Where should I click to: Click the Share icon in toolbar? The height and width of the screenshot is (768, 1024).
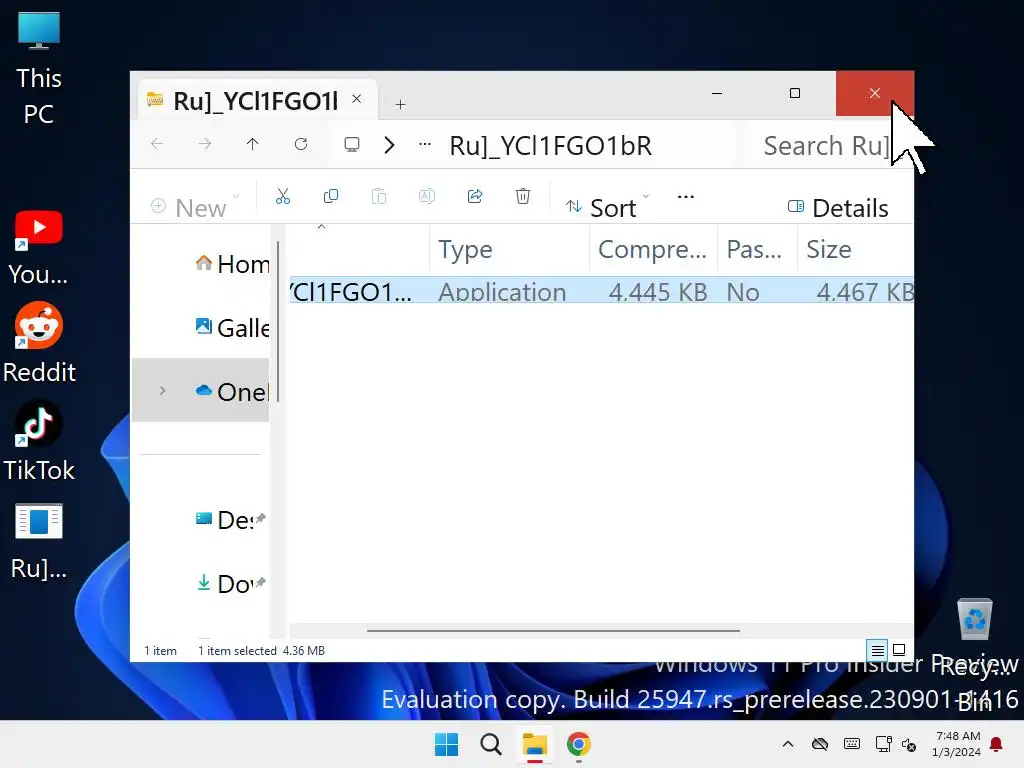pyautogui.click(x=475, y=196)
